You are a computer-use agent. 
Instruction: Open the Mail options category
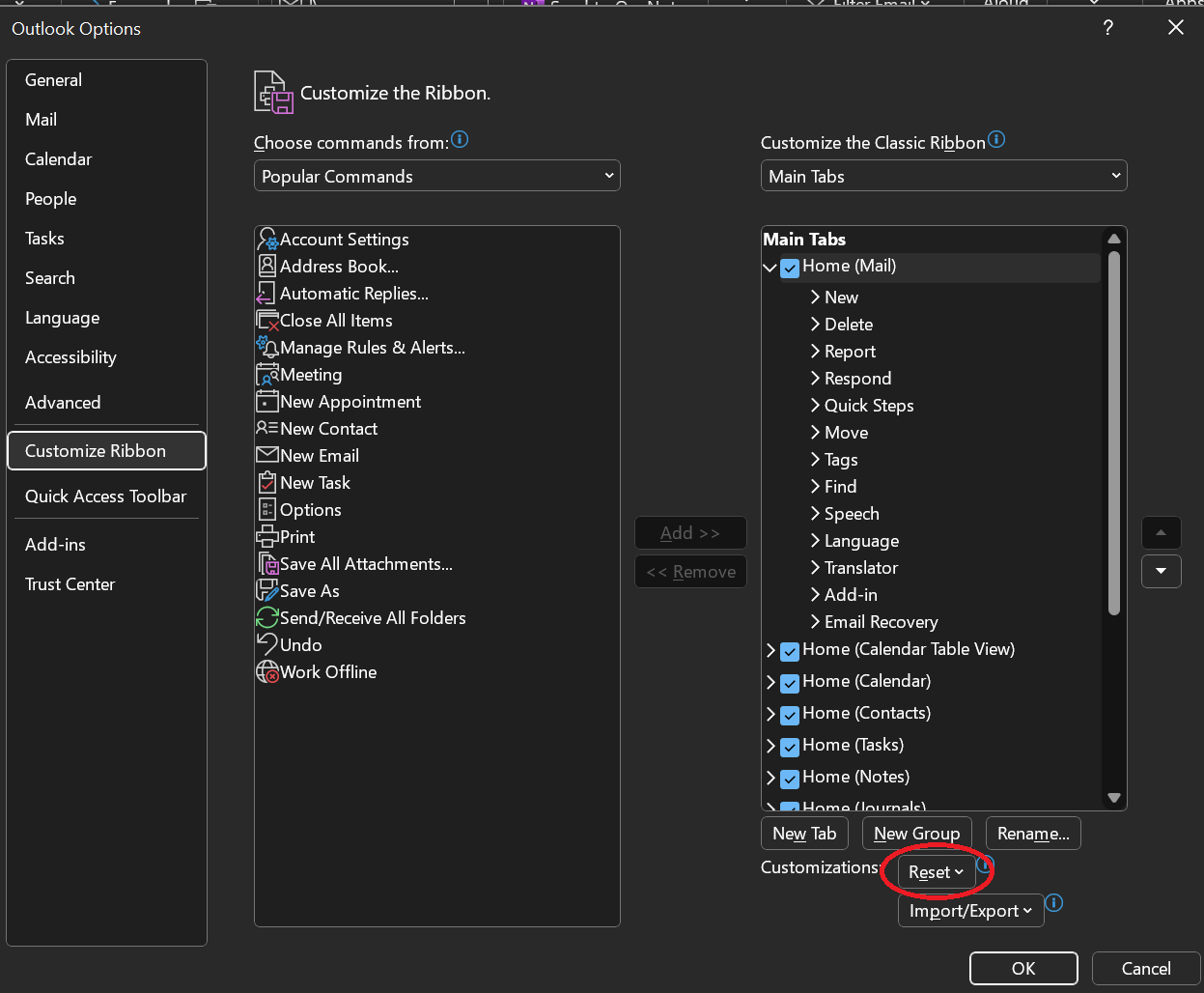[106, 120]
